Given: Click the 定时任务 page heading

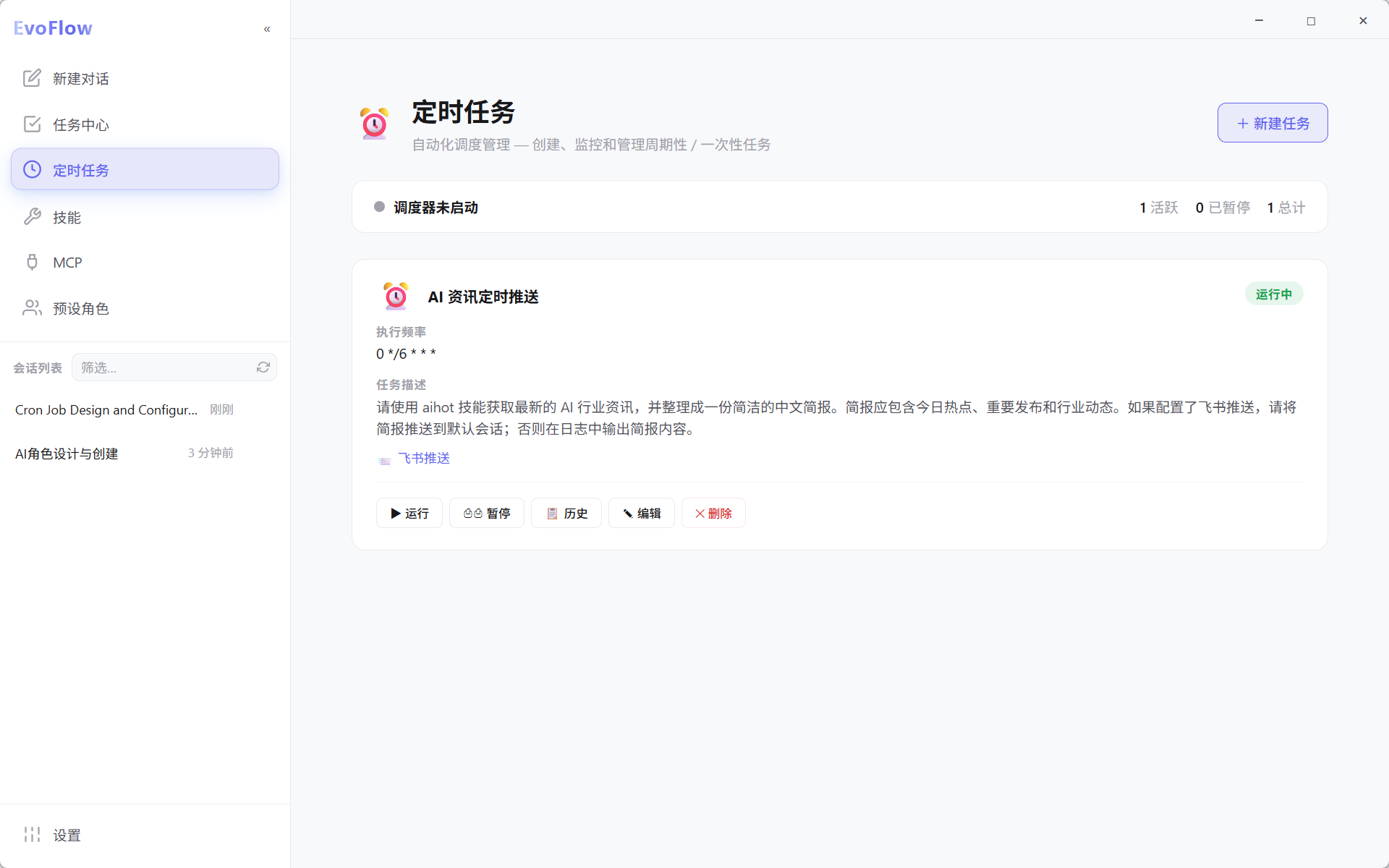Looking at the screenshot, I should (x=463, y=112).
